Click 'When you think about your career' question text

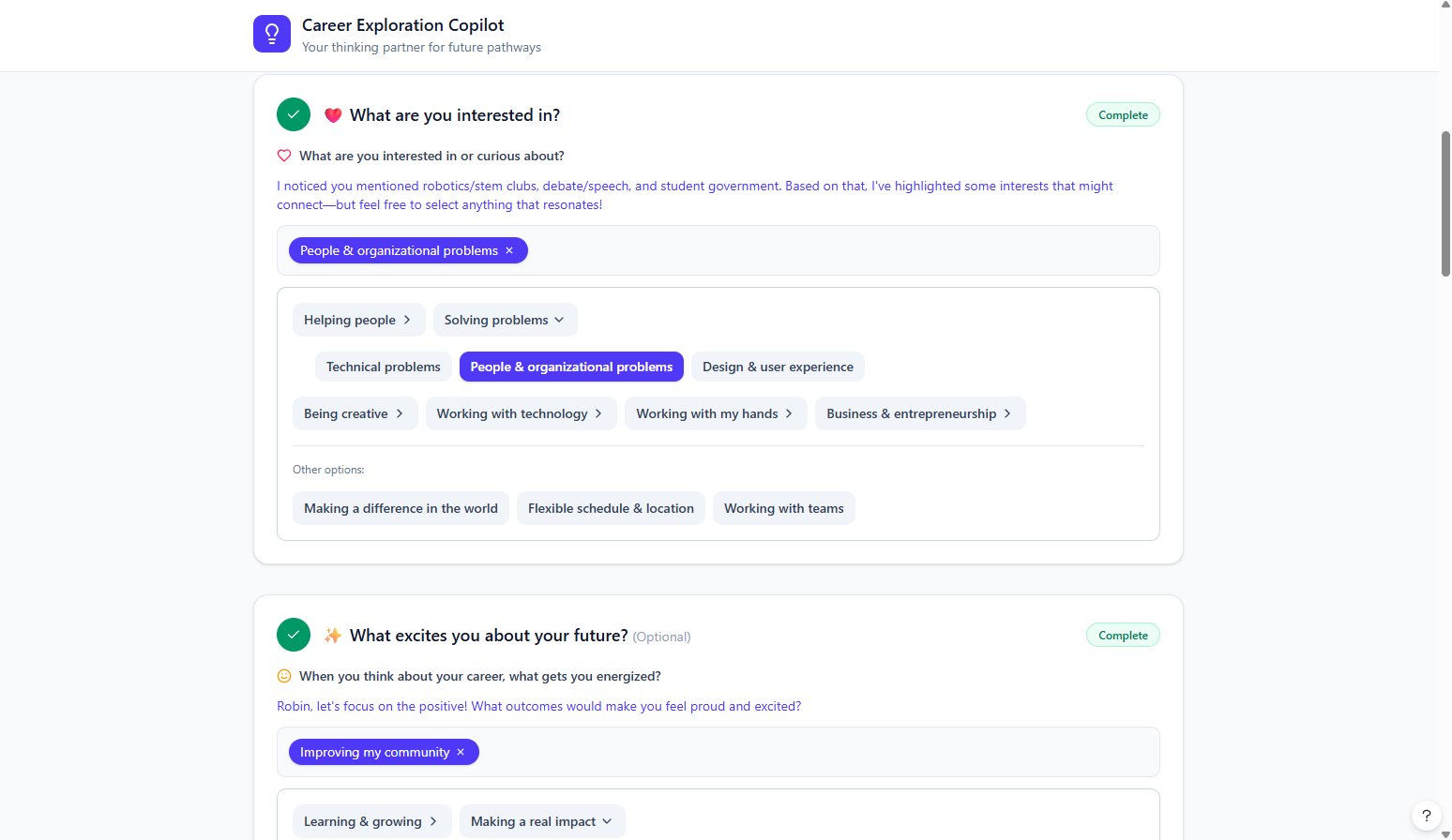pos(480,676)
